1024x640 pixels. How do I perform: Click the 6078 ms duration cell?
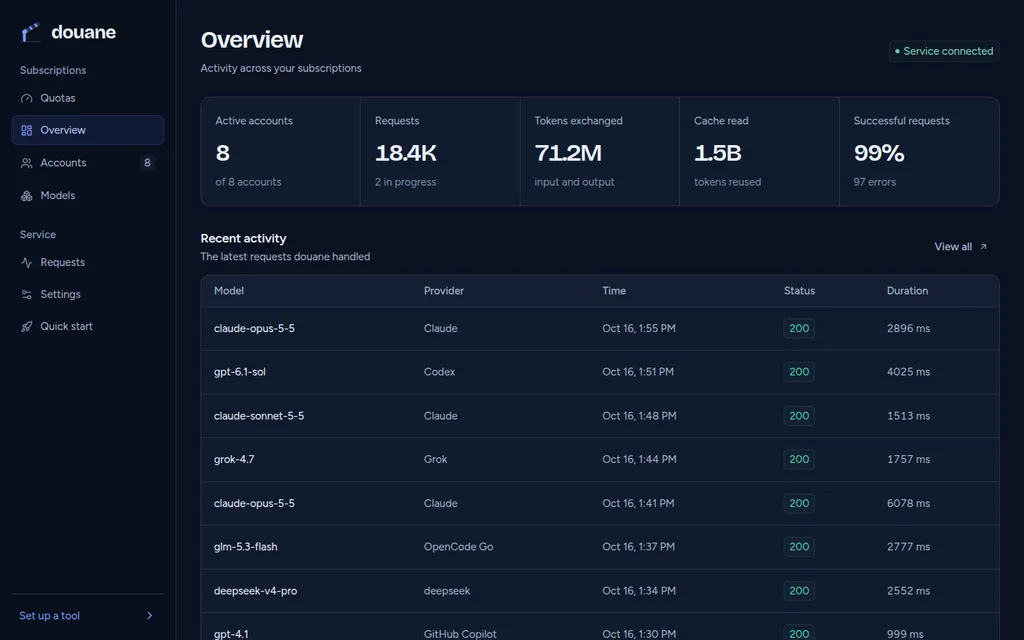point(908,504)
